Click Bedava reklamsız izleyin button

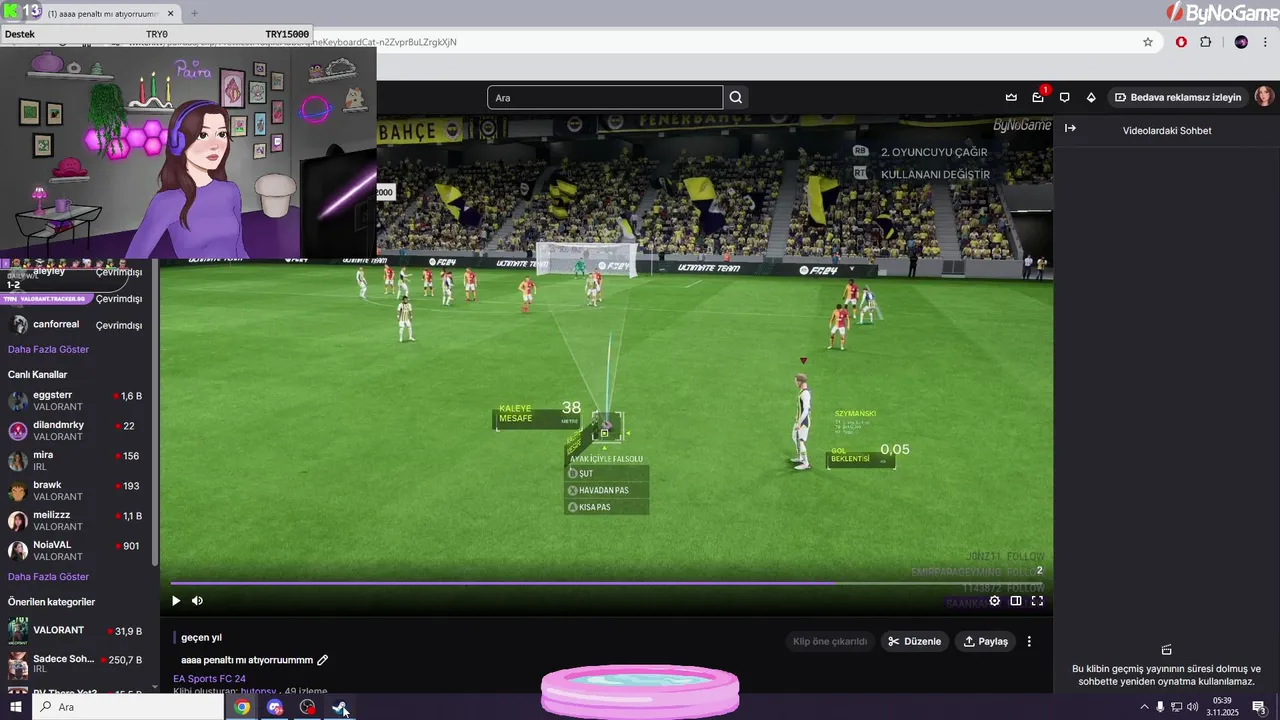[x=1177, y=97]
